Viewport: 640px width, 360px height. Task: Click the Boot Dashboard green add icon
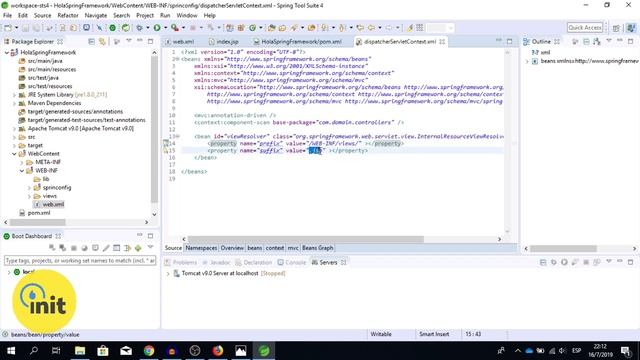click(x=138, y=248)
